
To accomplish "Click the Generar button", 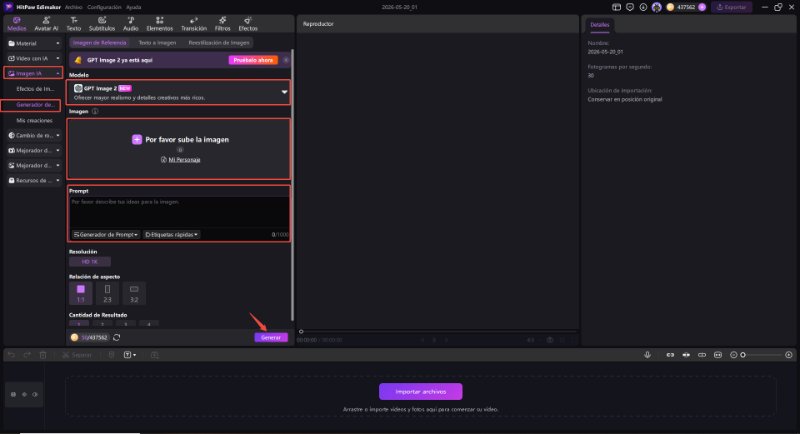I will click(271, 338).
